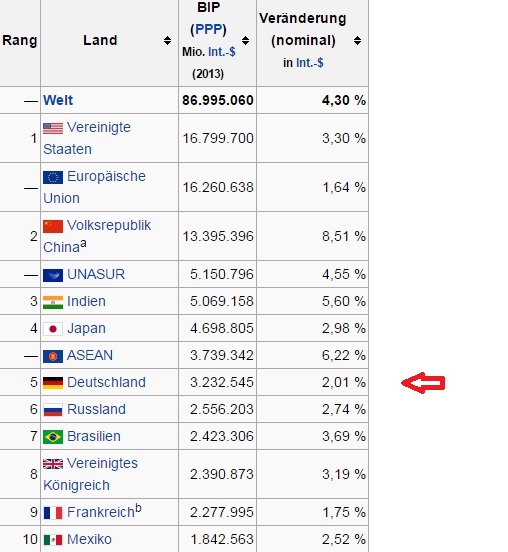Screen dimensions: 508x552
Task: Open the Welt link
Action: (x=58, y=100)
